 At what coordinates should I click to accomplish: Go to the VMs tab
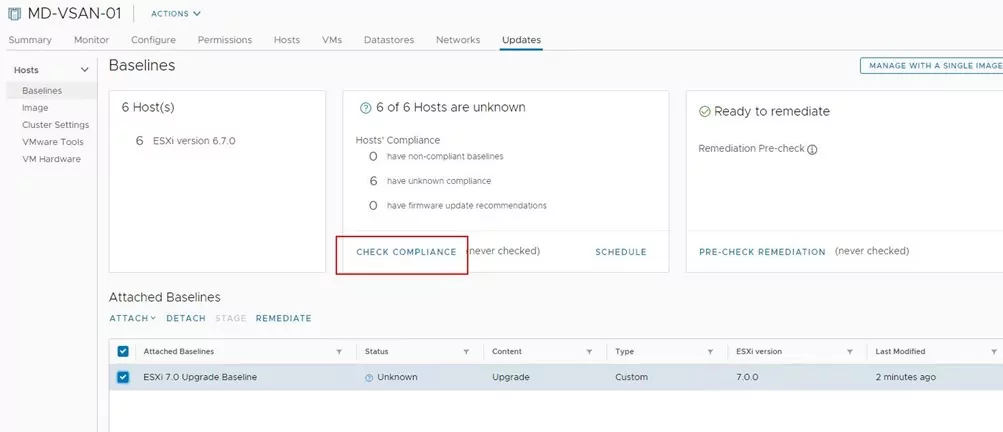332,40
